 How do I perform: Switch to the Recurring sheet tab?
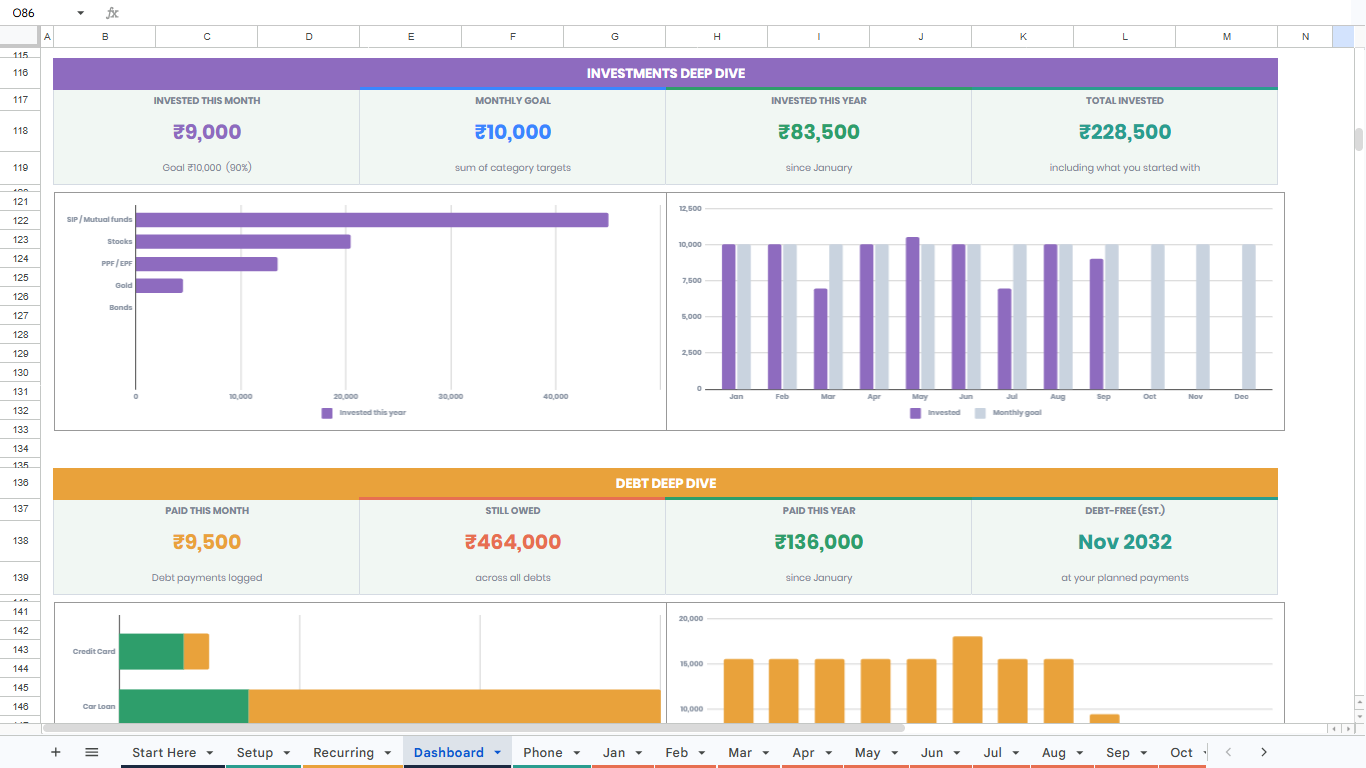(x=343, y=752)
